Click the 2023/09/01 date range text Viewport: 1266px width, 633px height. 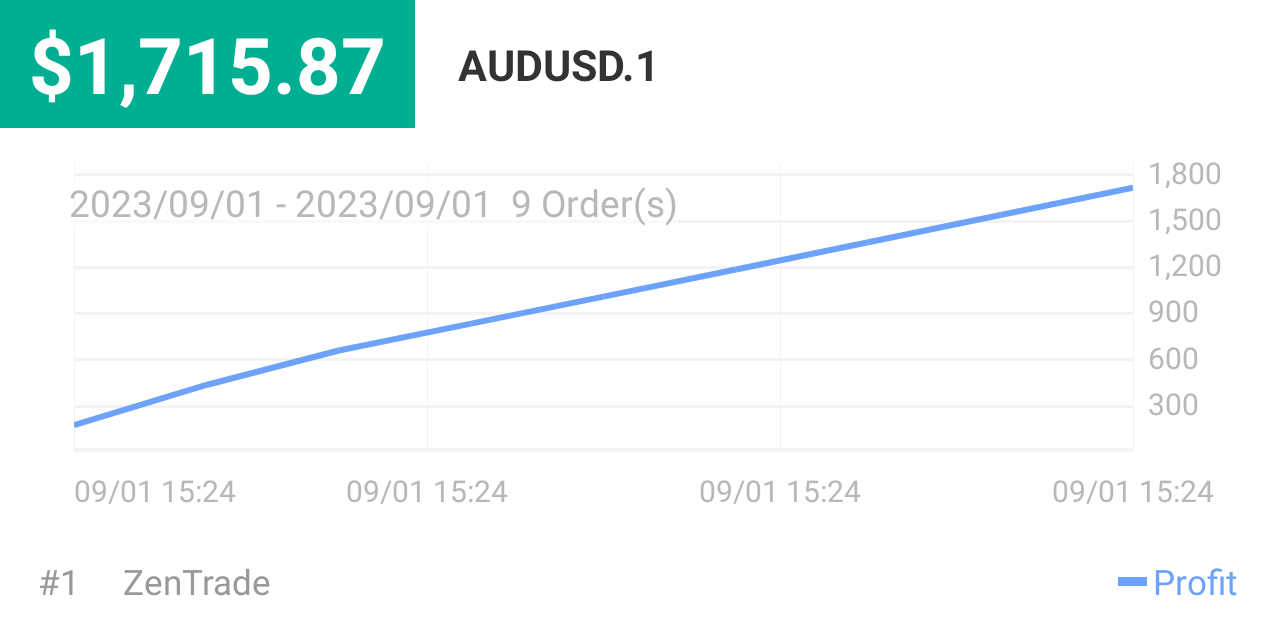click(280, 205)
